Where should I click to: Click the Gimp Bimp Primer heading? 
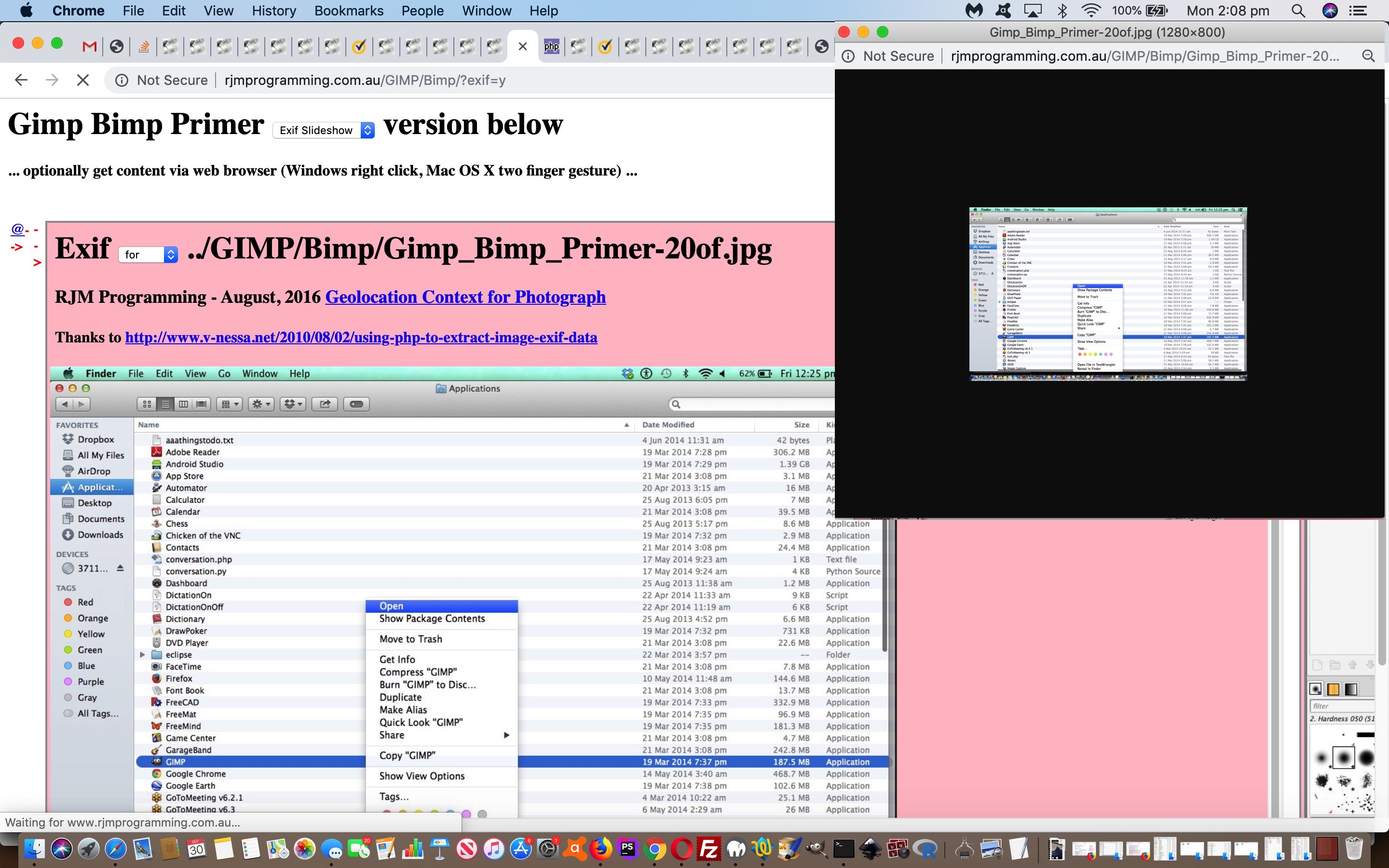click(136, 124)
